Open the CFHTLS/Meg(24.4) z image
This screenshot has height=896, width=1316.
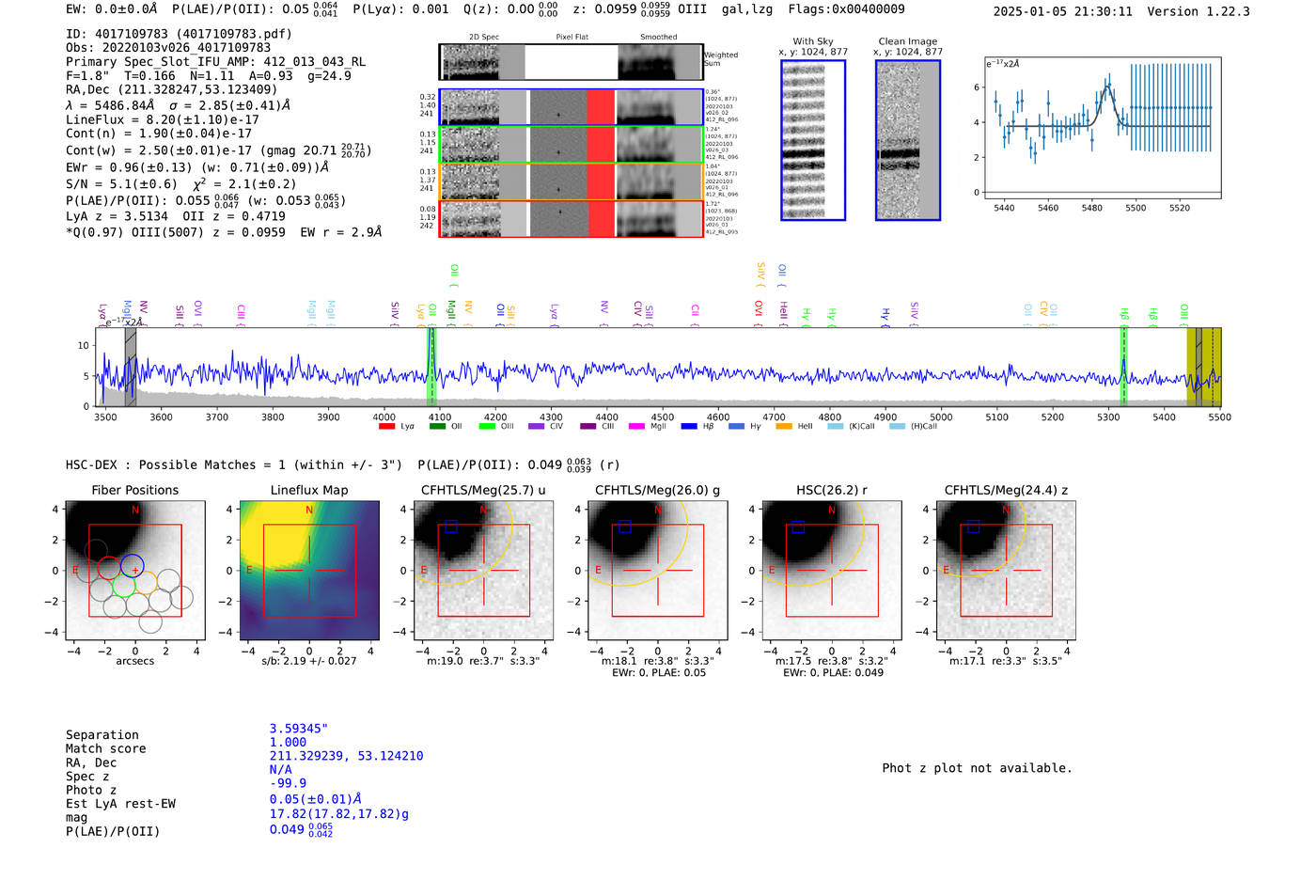(1006, 571)
